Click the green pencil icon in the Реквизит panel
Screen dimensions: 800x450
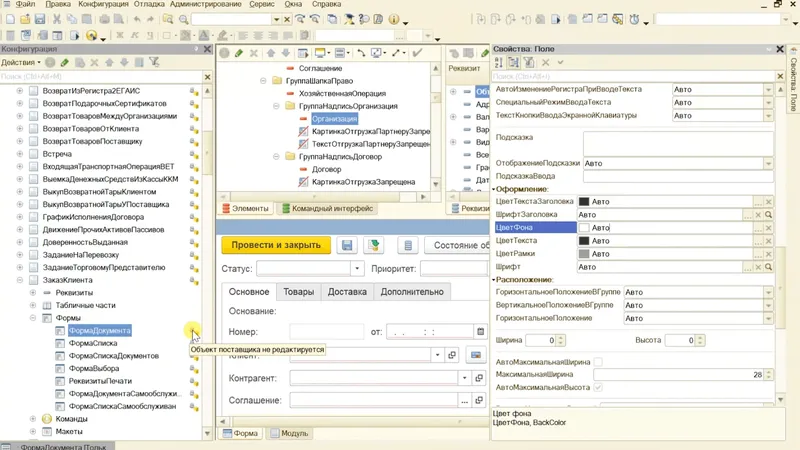484,53
